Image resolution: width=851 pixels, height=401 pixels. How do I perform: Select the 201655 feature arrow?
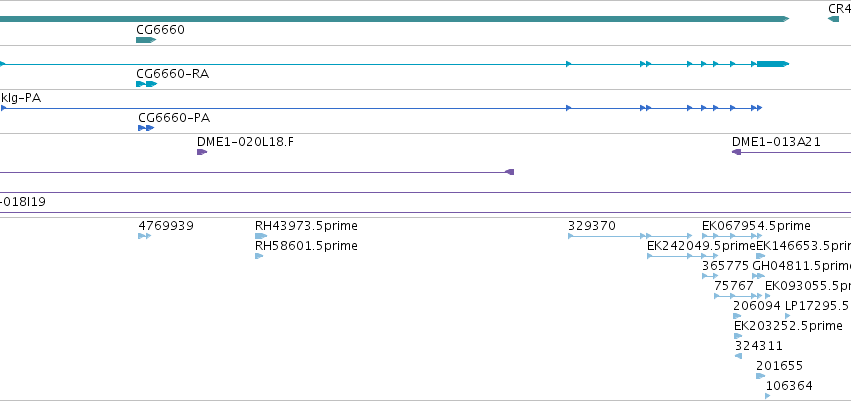coord(760,376)
